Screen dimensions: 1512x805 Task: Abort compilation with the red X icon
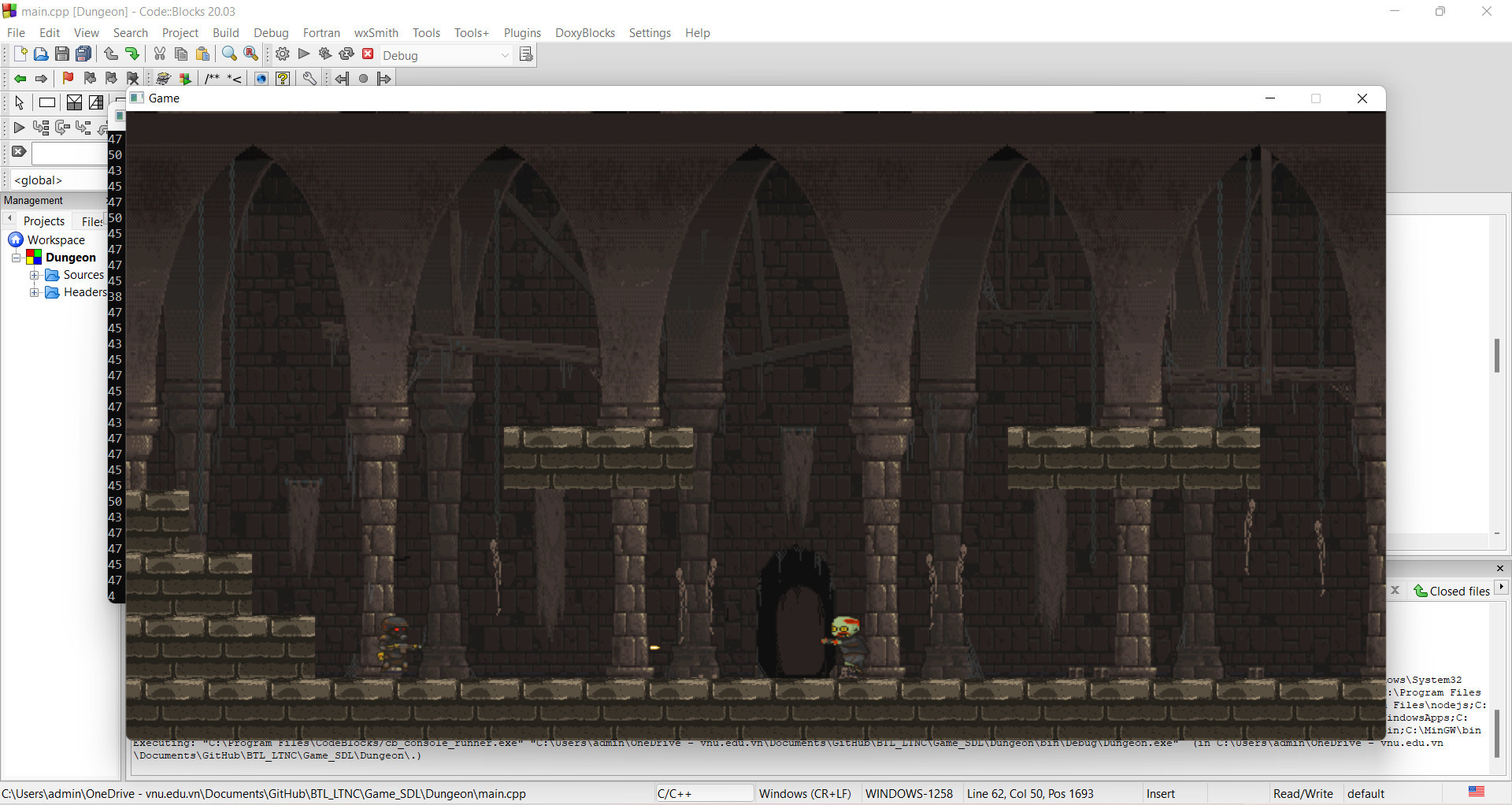368,54
